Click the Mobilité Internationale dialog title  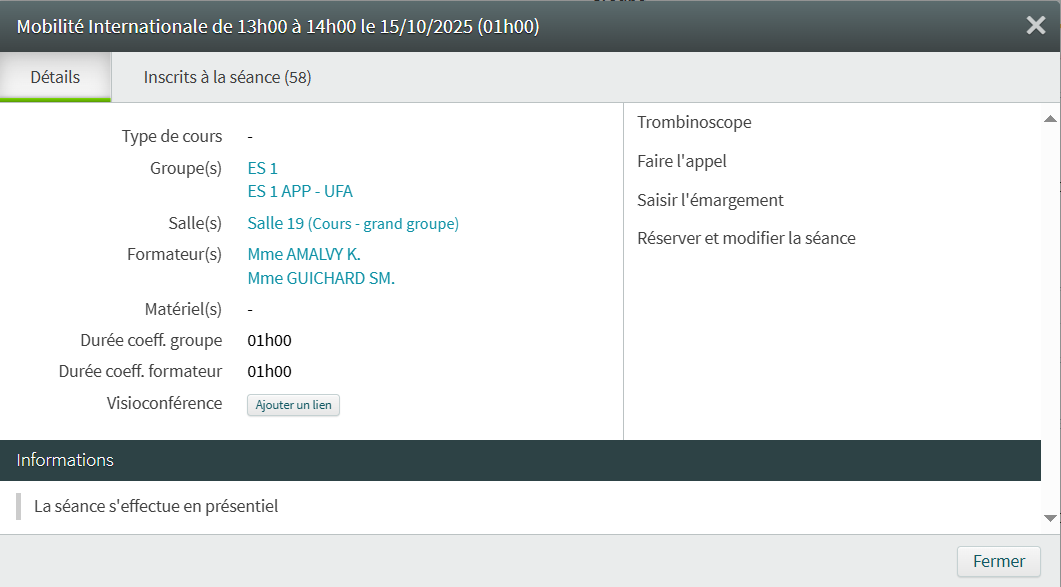[x=278, y=27]
